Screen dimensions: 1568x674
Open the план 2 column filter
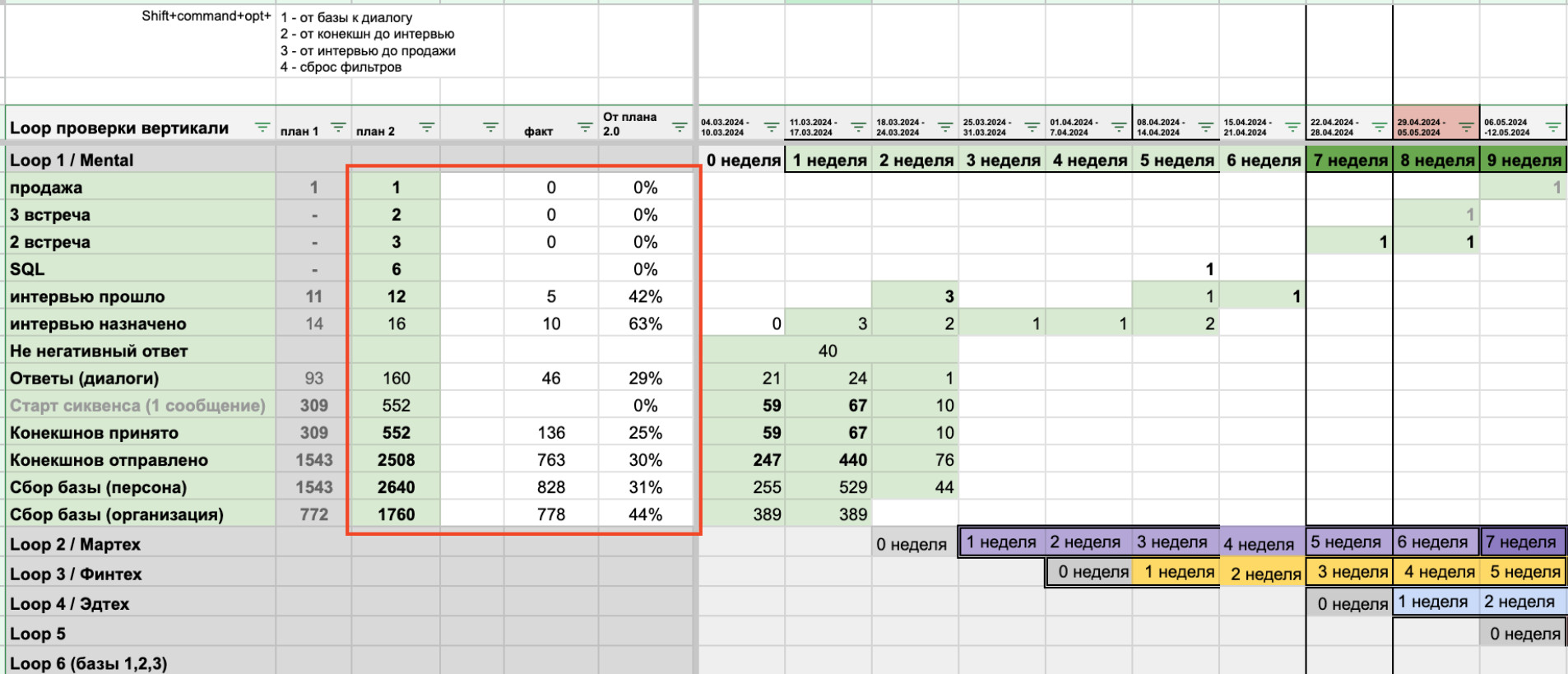coord(426,128)
